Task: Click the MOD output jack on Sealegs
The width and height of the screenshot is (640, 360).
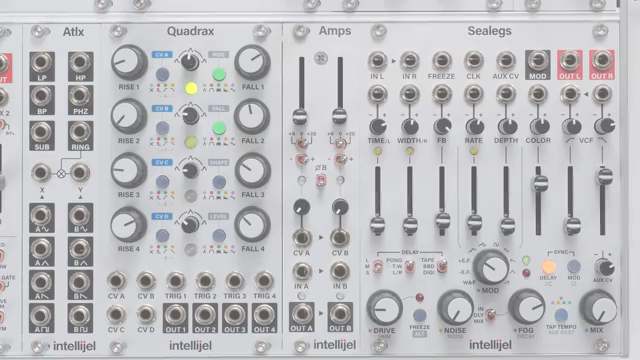Action: 538,61
